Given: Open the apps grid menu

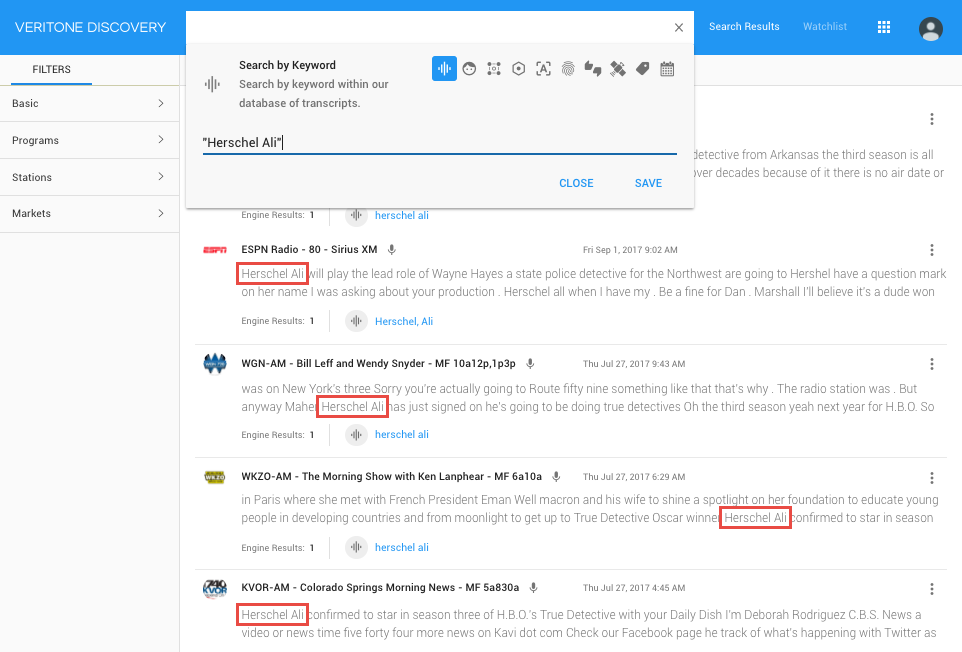Looking at the screenshot, I should point(883,27).
